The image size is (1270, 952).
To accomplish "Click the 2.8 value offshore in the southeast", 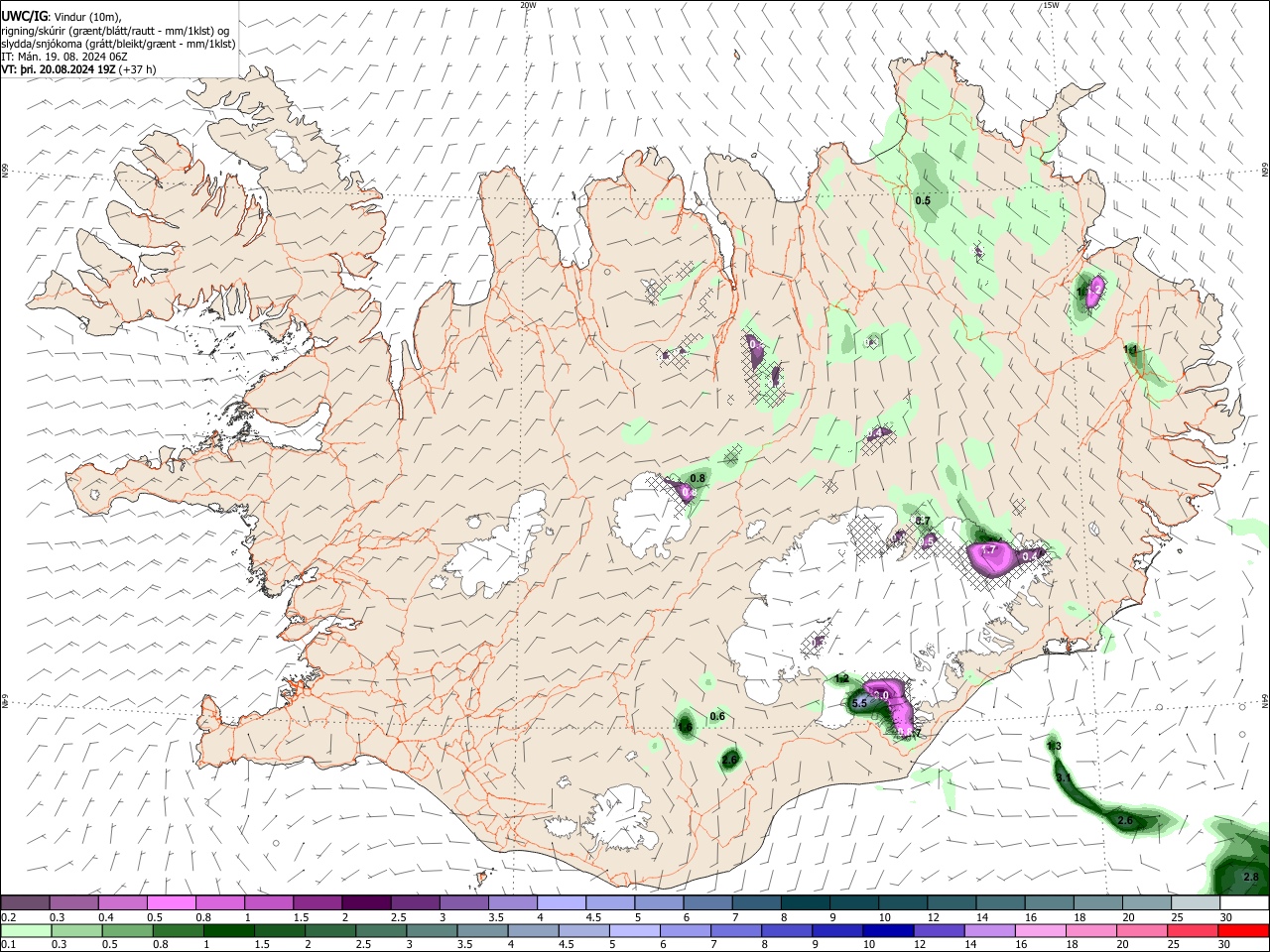I will (x=1251, y=877).
